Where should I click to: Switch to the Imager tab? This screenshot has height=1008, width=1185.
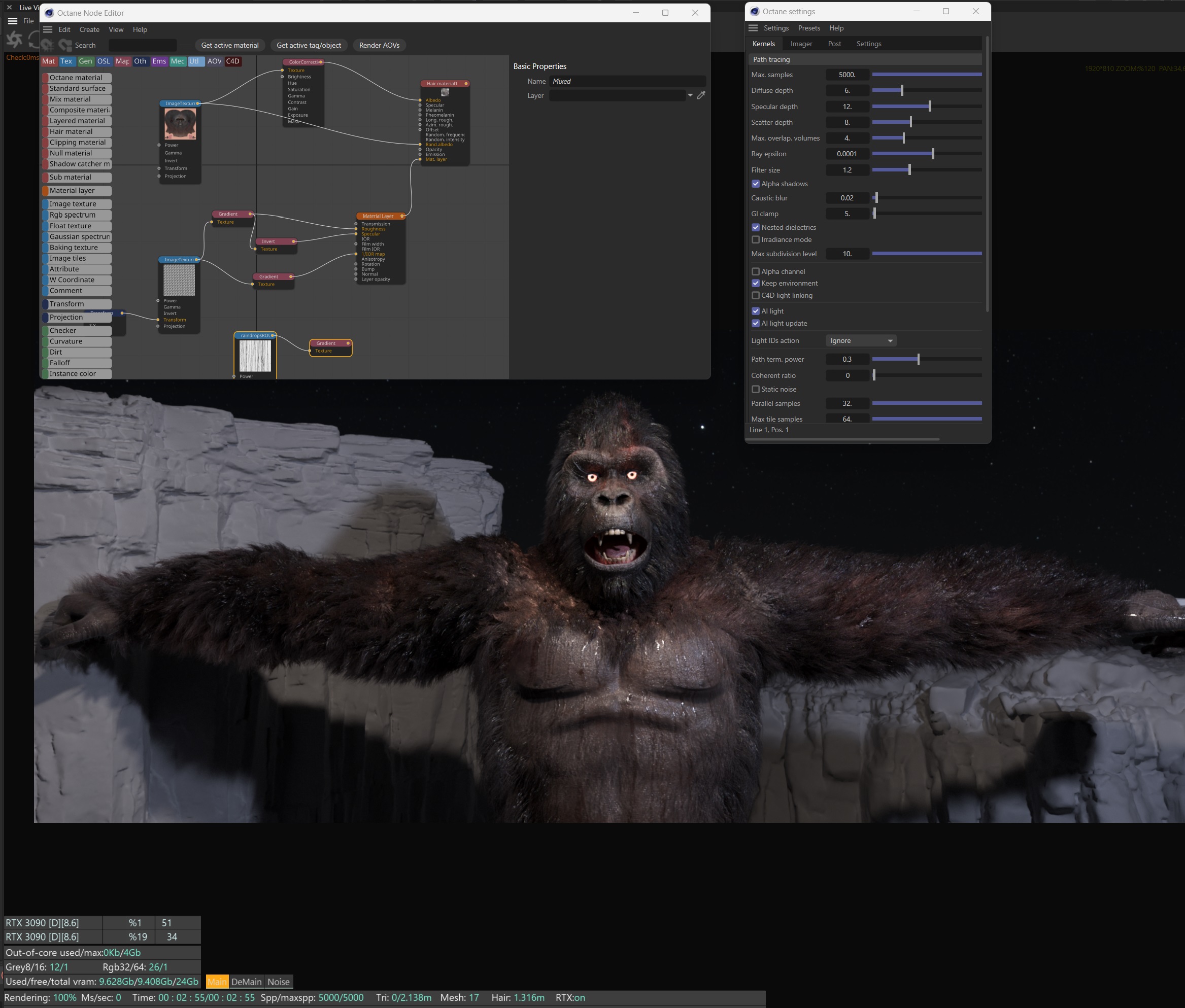point(801,44)
